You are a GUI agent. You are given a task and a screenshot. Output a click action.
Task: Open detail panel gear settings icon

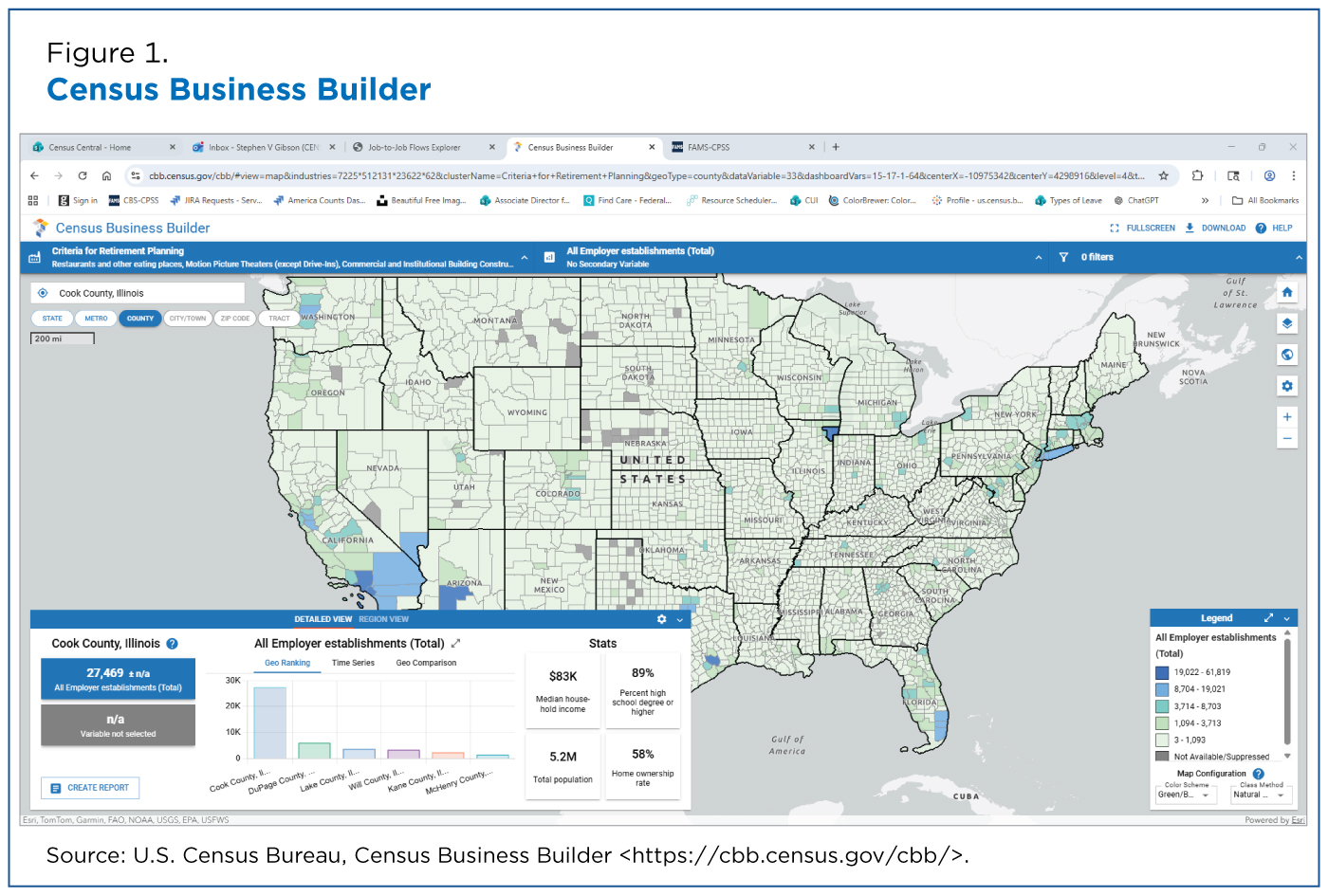pyautogui.click(x=662, y=619)
